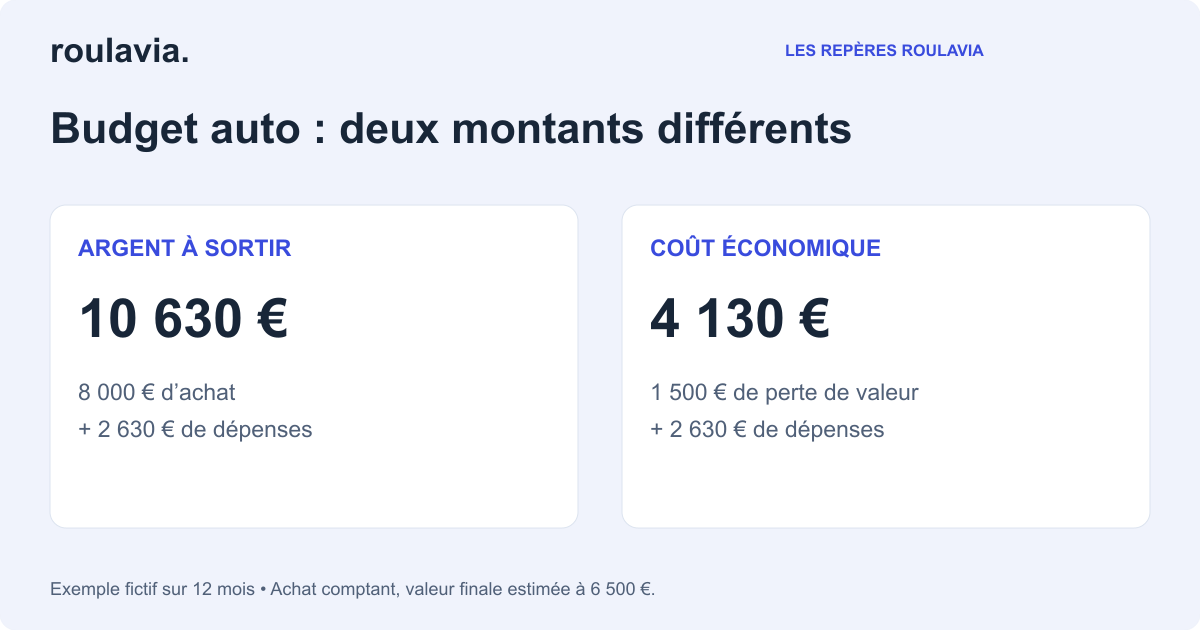Open the LES REPÈRES ROULAVIA link
The image size is (1200, 630).
coord(884,50)
